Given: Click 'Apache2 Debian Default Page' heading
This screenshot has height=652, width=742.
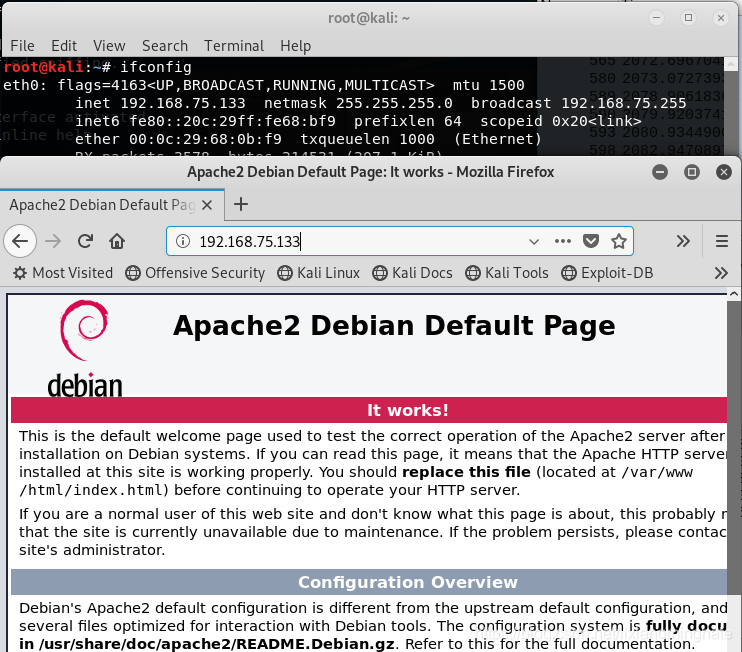Looking at the screenshot, I should pyautogui.click(x=394, y=326).
